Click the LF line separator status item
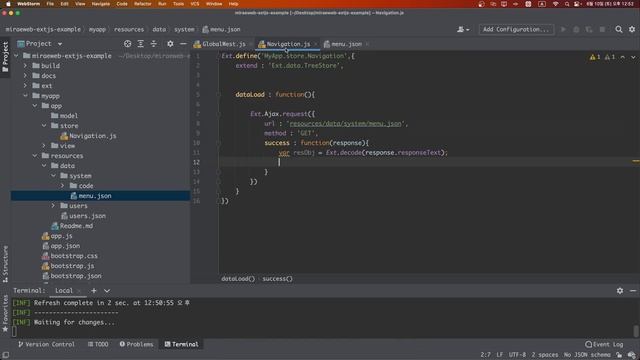The image size is (640, 360). click(500, 355)
